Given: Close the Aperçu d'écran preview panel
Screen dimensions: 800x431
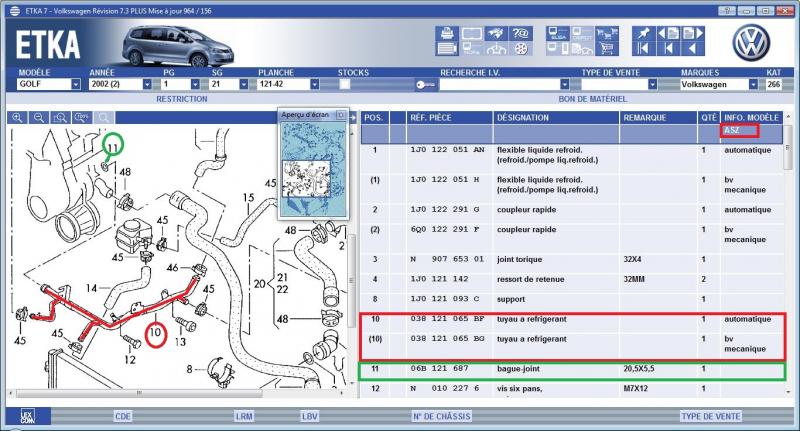Looking at the screenshot, I should (x=340, y=115).
